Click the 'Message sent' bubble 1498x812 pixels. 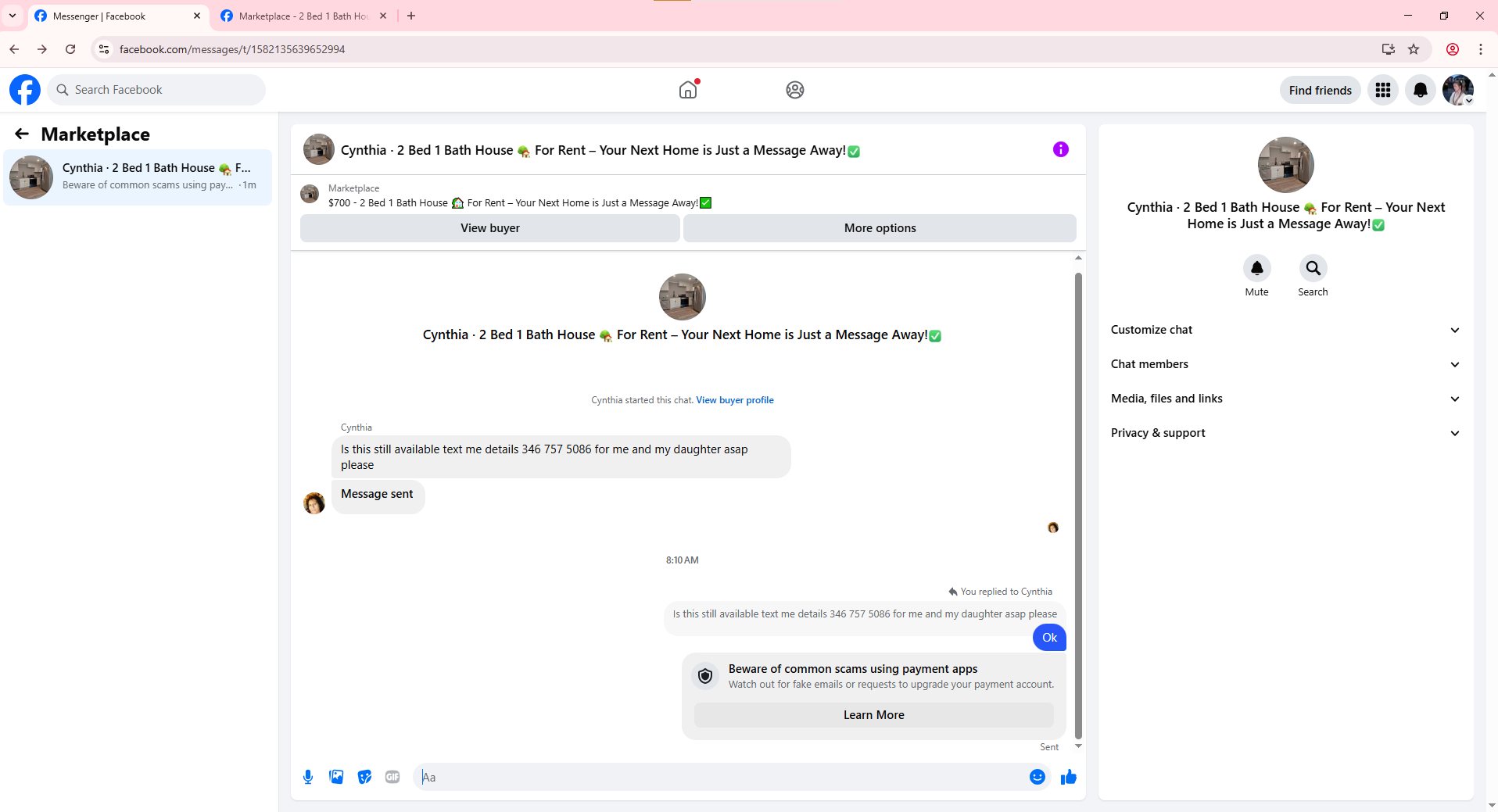coord(378,496)
